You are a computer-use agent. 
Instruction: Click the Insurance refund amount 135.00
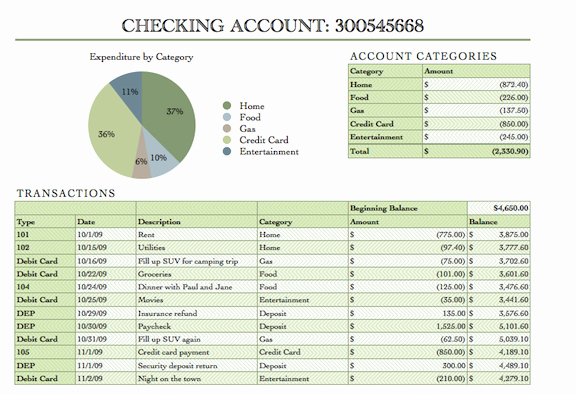[408, 313]
